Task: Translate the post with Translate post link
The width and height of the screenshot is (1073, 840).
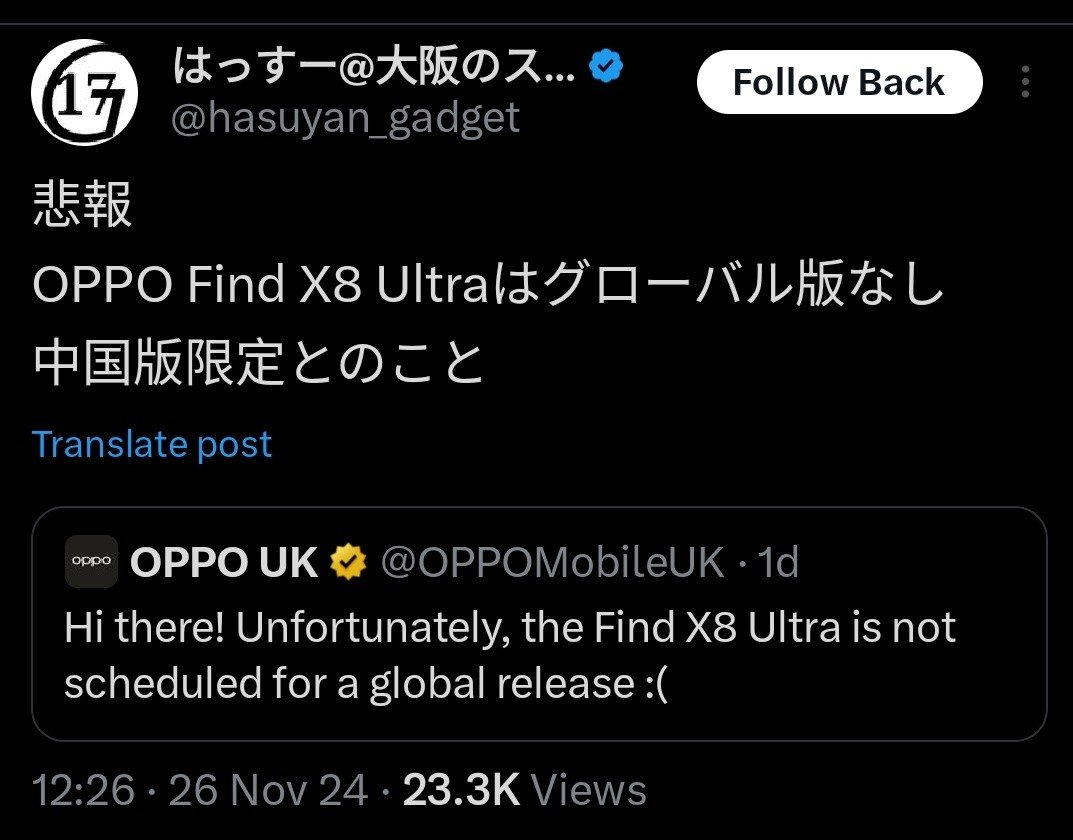Action: [152, 444]
